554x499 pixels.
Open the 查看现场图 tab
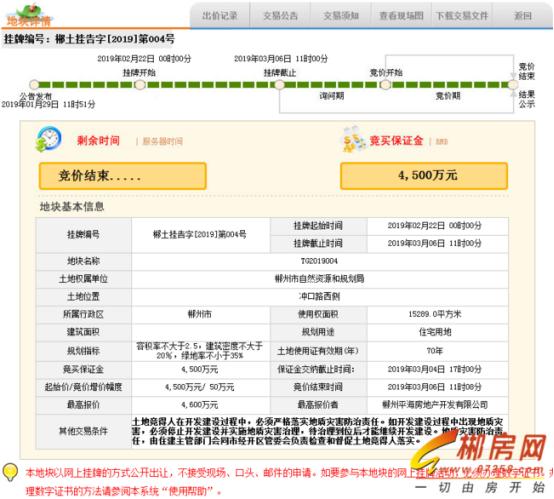[401, 16]
